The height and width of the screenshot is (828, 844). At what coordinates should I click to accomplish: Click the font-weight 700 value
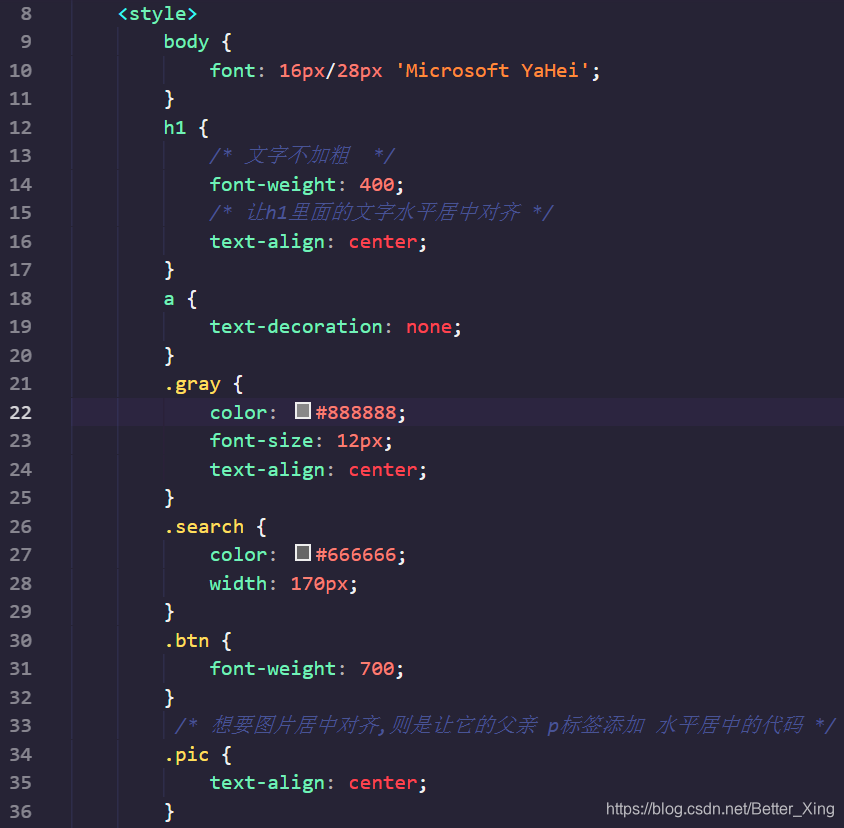coord(377,669)
